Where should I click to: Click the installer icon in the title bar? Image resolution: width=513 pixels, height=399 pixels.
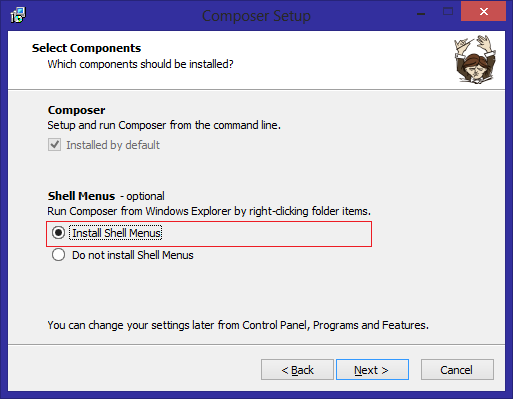(18, 15)
